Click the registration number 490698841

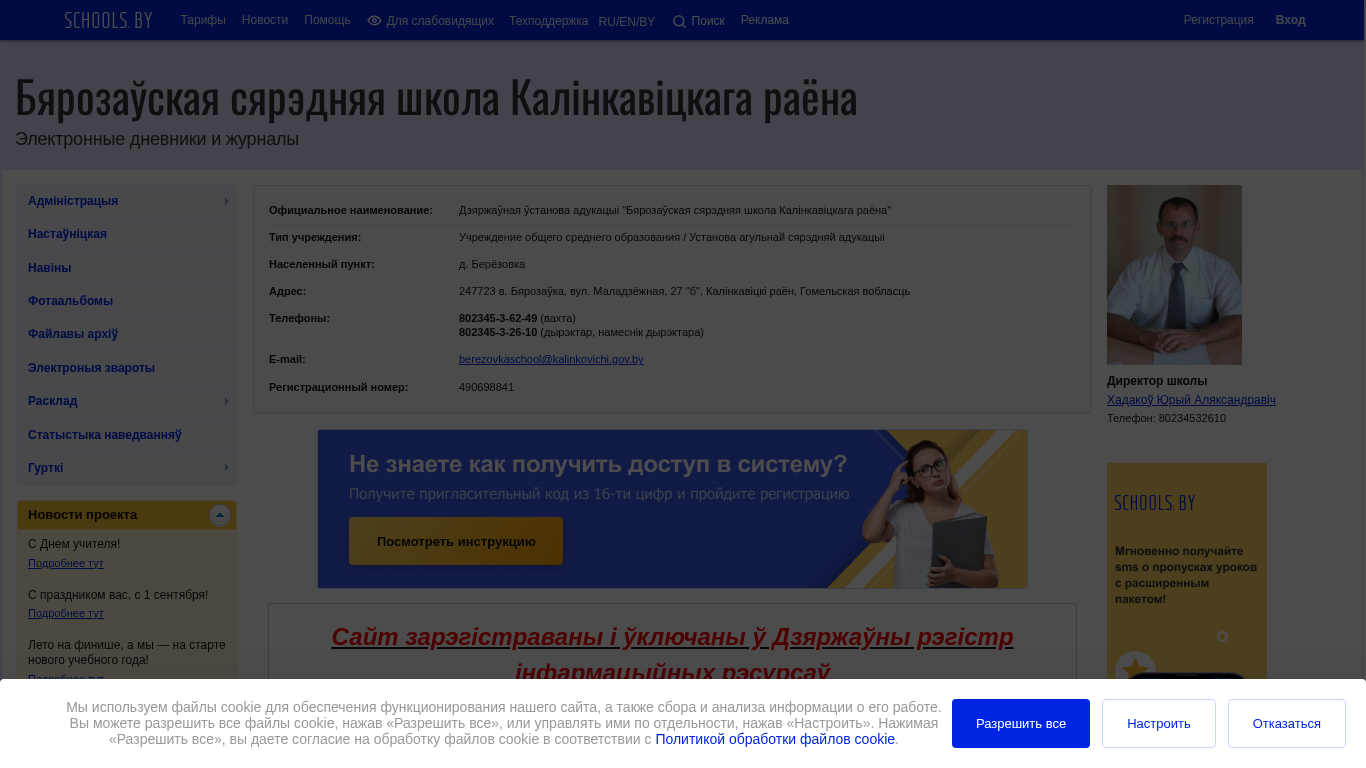tap(486, 387)
